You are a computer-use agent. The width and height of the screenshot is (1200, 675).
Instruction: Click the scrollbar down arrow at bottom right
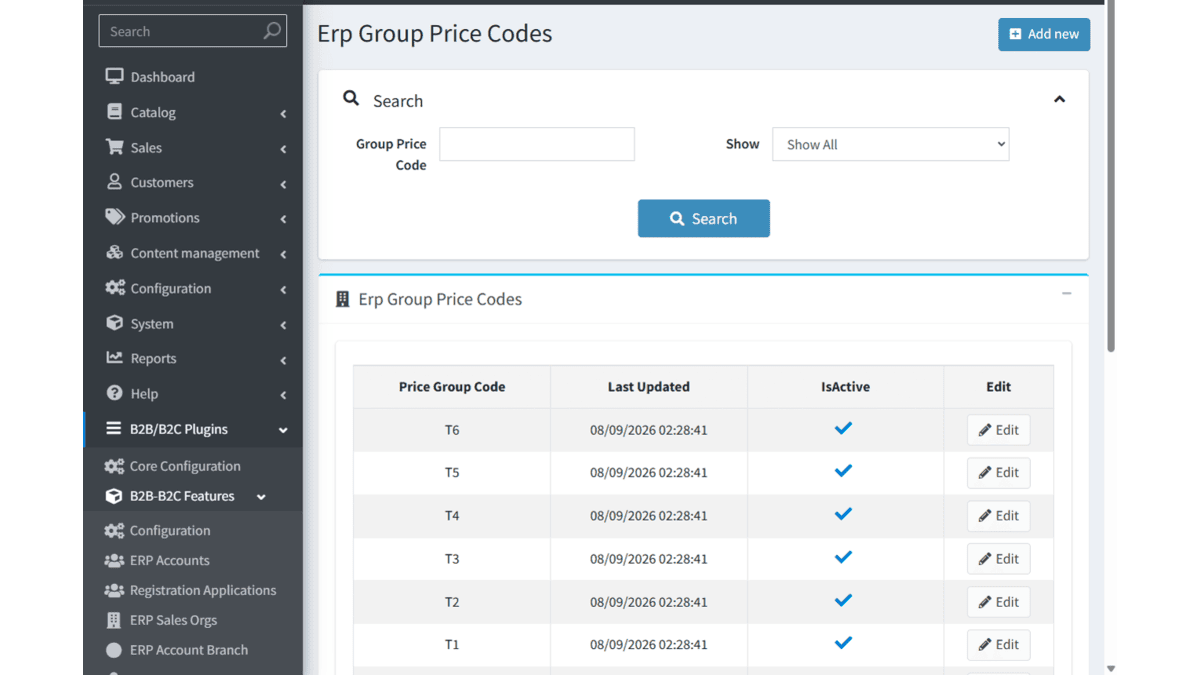(1110, 668)
